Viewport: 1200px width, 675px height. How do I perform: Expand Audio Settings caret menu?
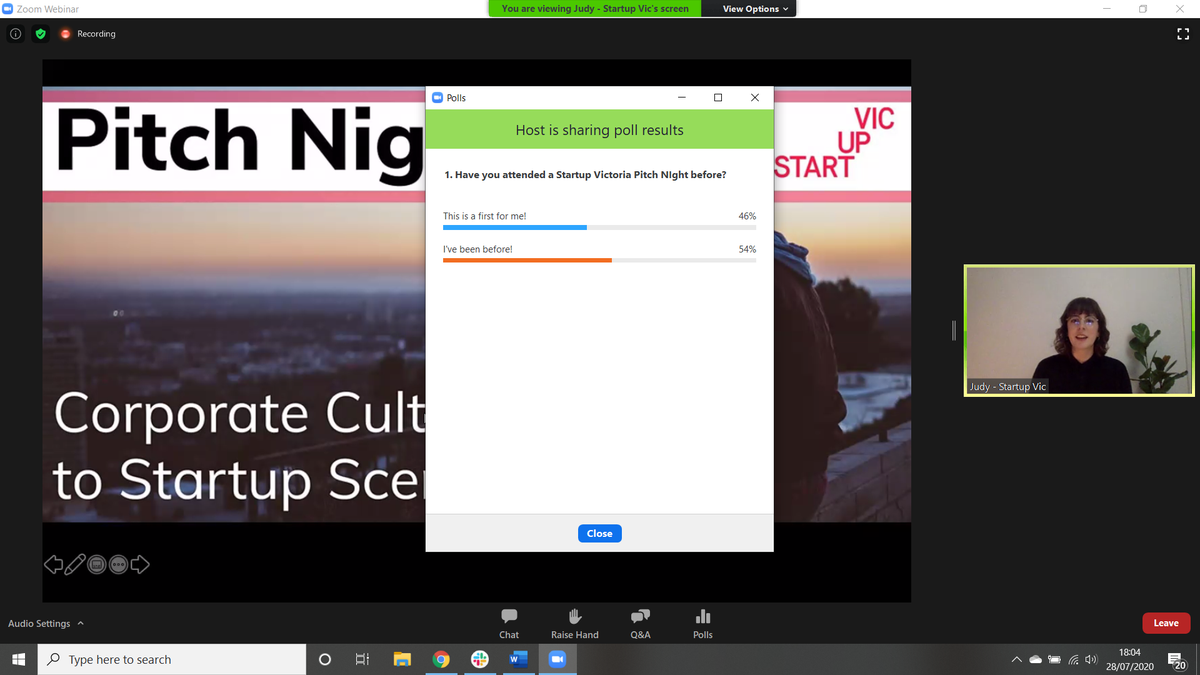(x=81, y=623)
